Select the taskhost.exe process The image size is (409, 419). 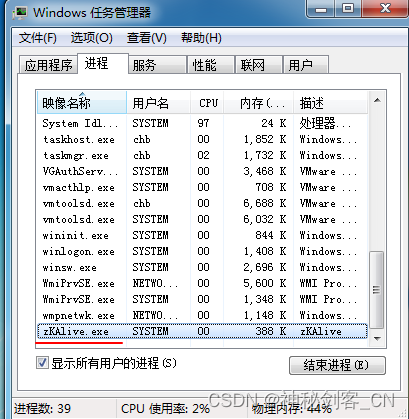(202, 139)
